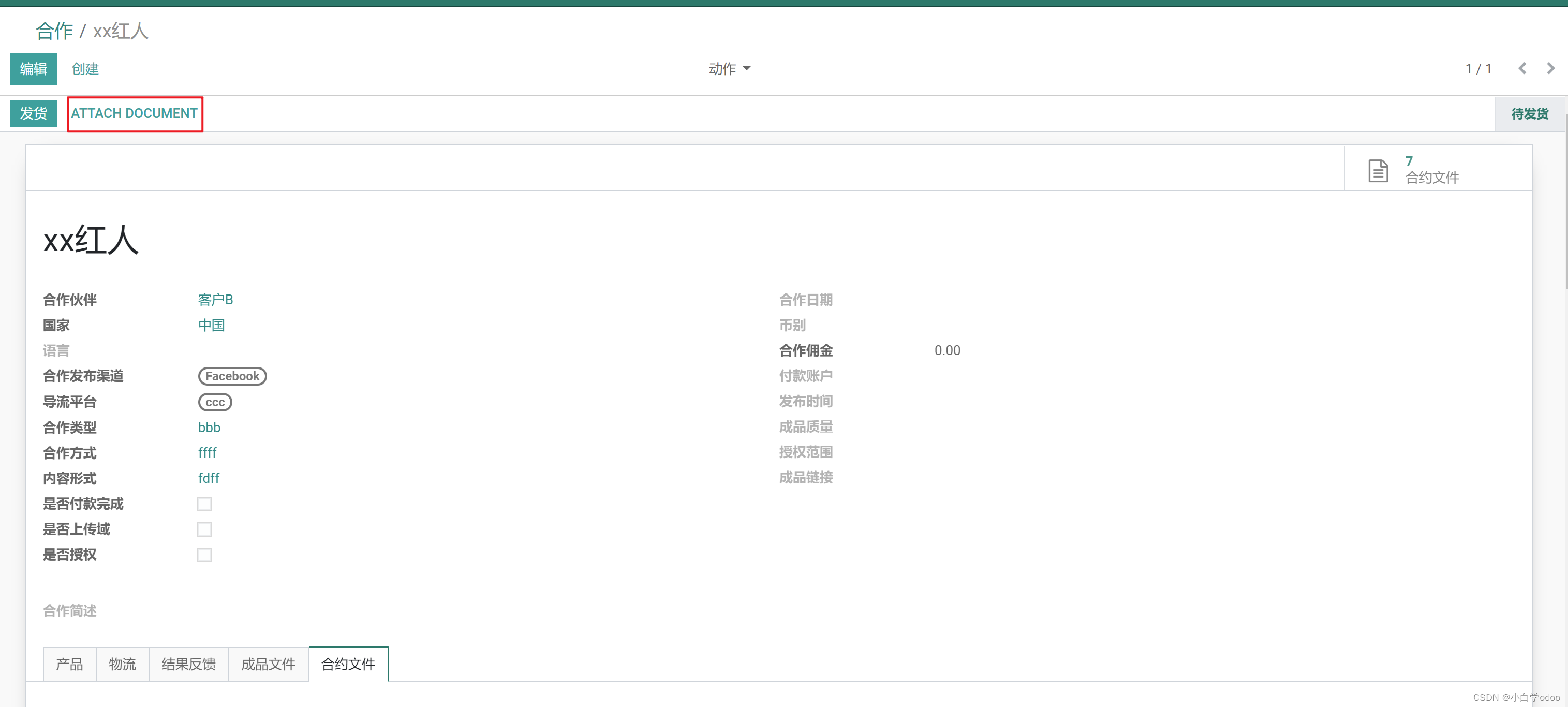This screenshot has height=707, width=1568.
Task: Click the 创建 button
Action: pyautogui.click(x=85, y=69)
